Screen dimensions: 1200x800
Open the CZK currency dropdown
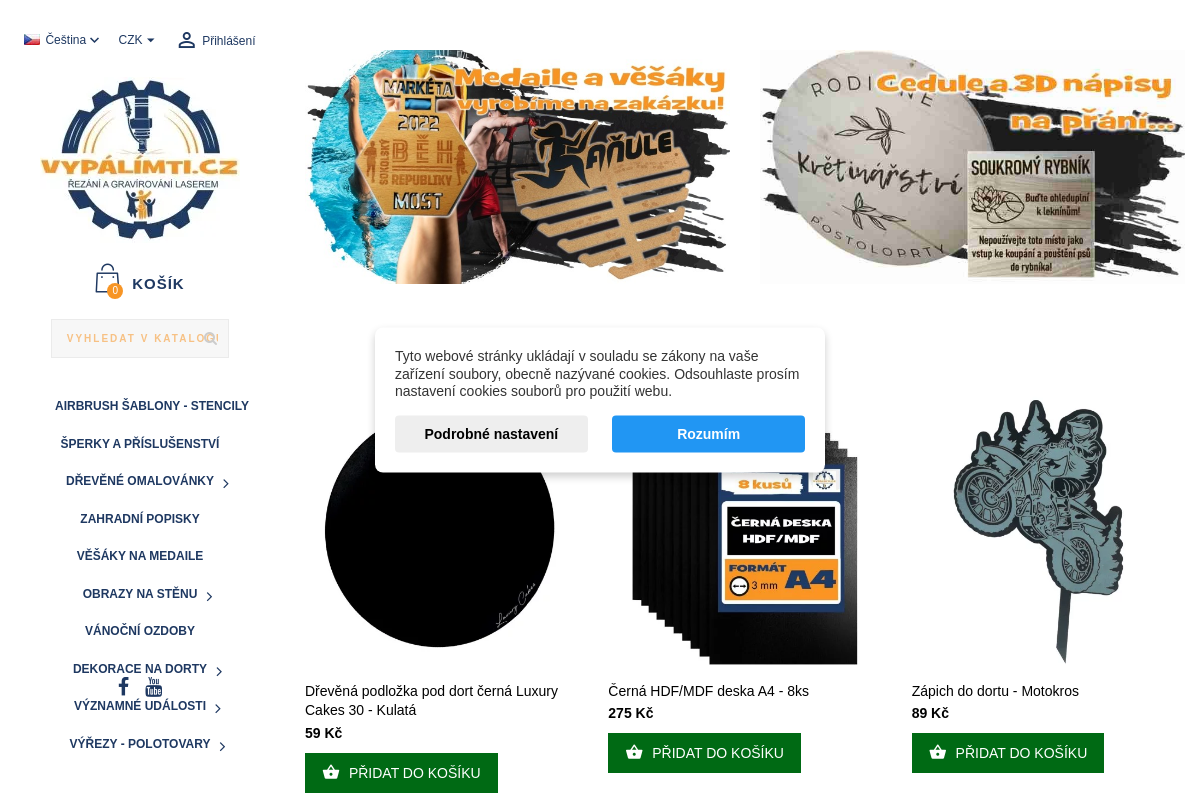136,40
